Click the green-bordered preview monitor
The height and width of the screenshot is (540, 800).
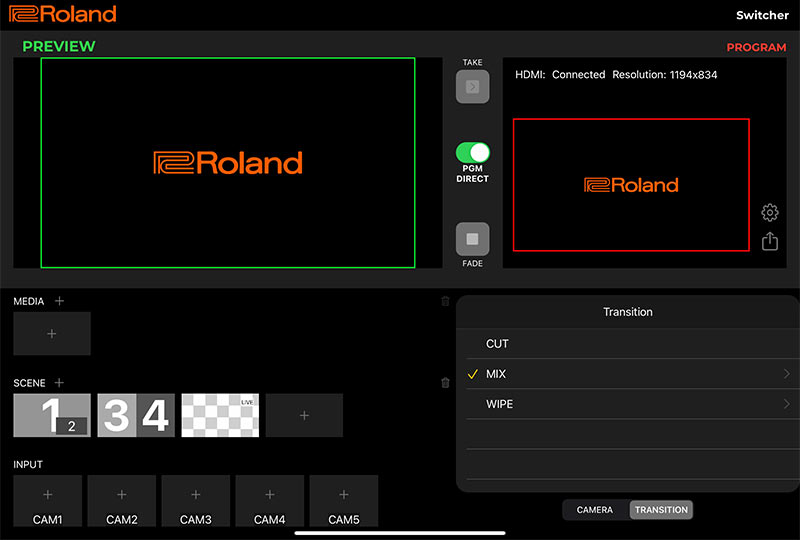[228, 163]
